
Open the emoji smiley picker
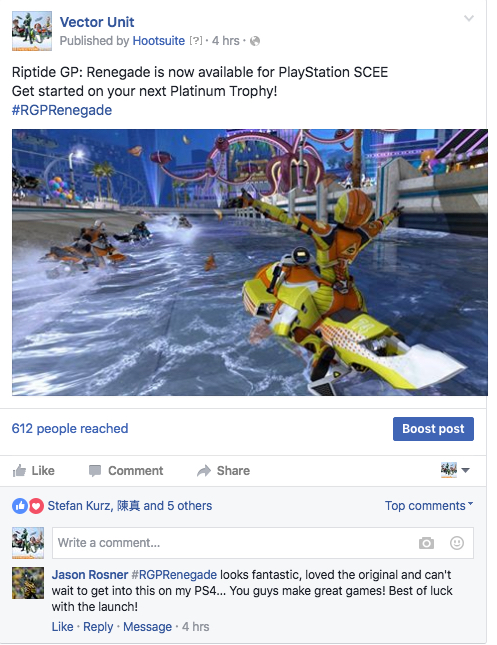click(x=457, y=543)
